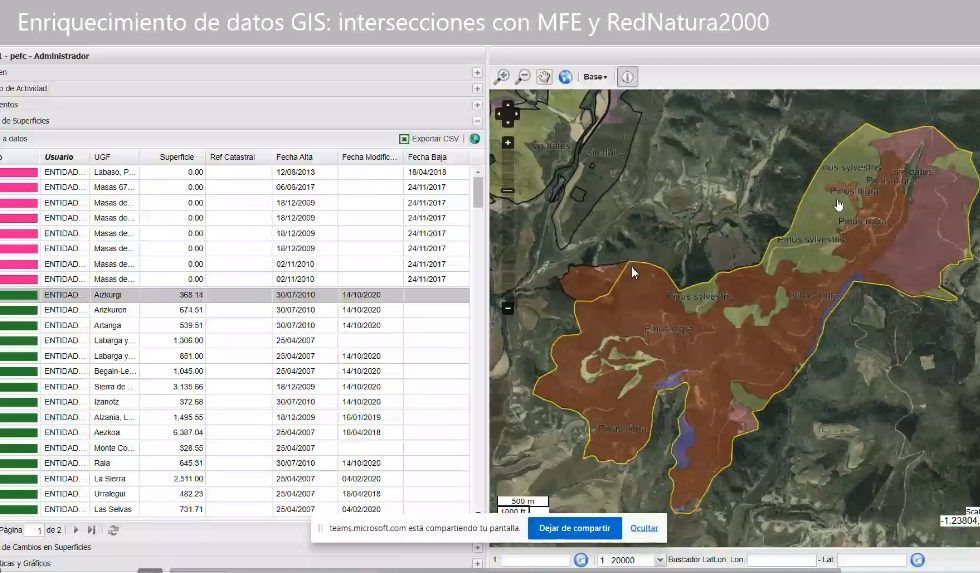Screen dimensions: 980x573
Task: Select the Las Selvas row
Action: pyautogui.click(x=234, y=509)
